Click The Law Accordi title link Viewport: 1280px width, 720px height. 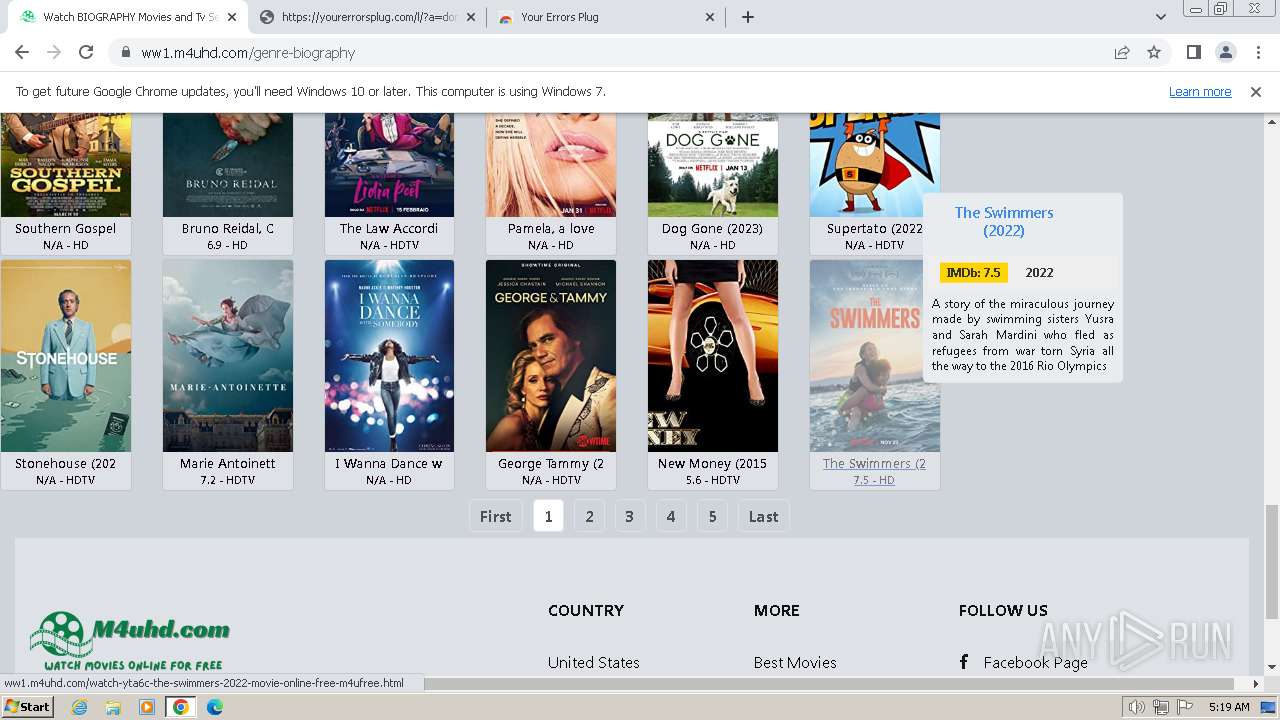click(x=389, y=228)
